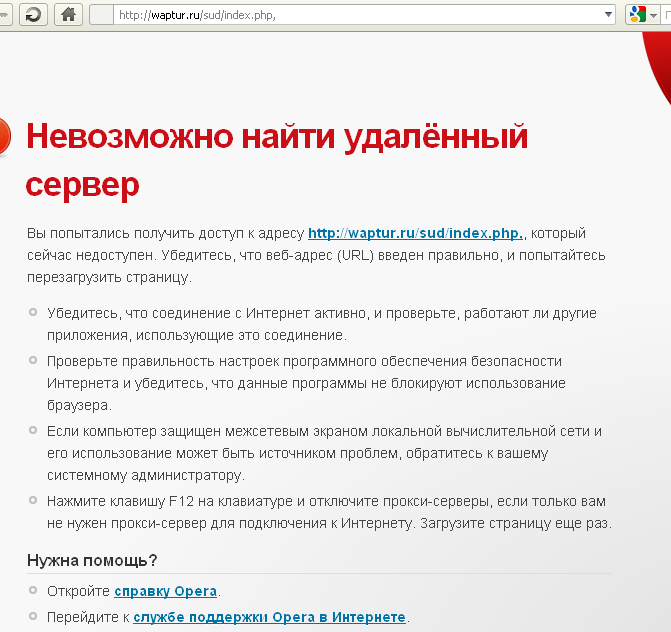The image size is (671, 632).
Task: Go to the home page button
Action: (x=68, y=15)
